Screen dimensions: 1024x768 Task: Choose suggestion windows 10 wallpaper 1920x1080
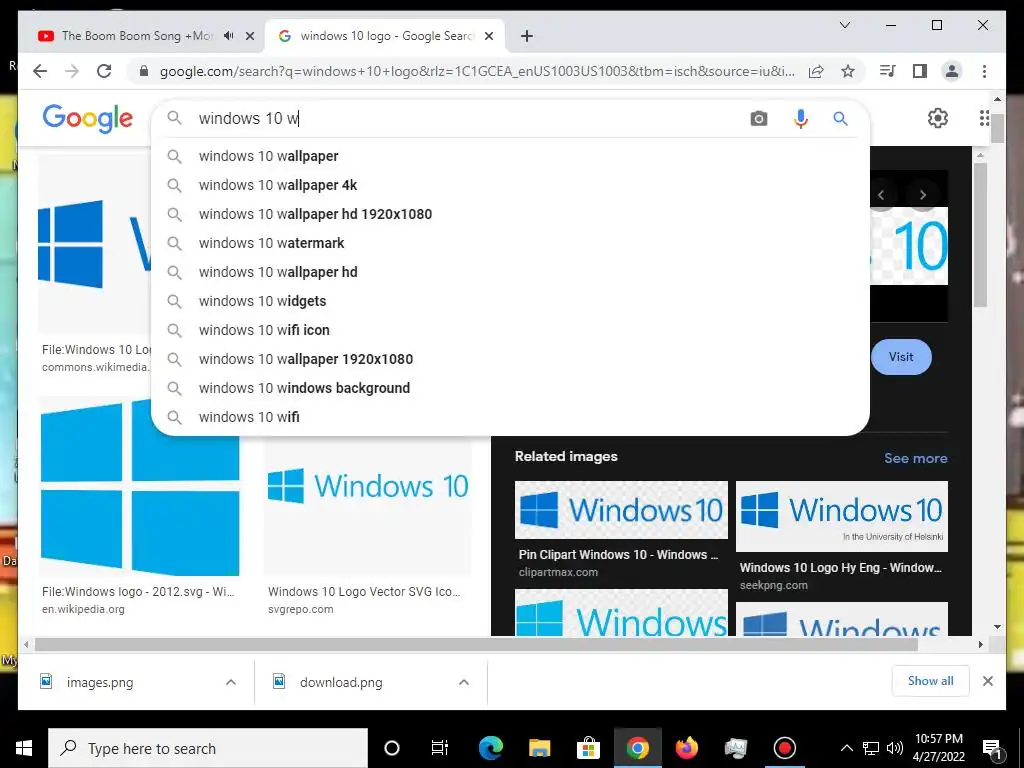click(x=509, y=359)
